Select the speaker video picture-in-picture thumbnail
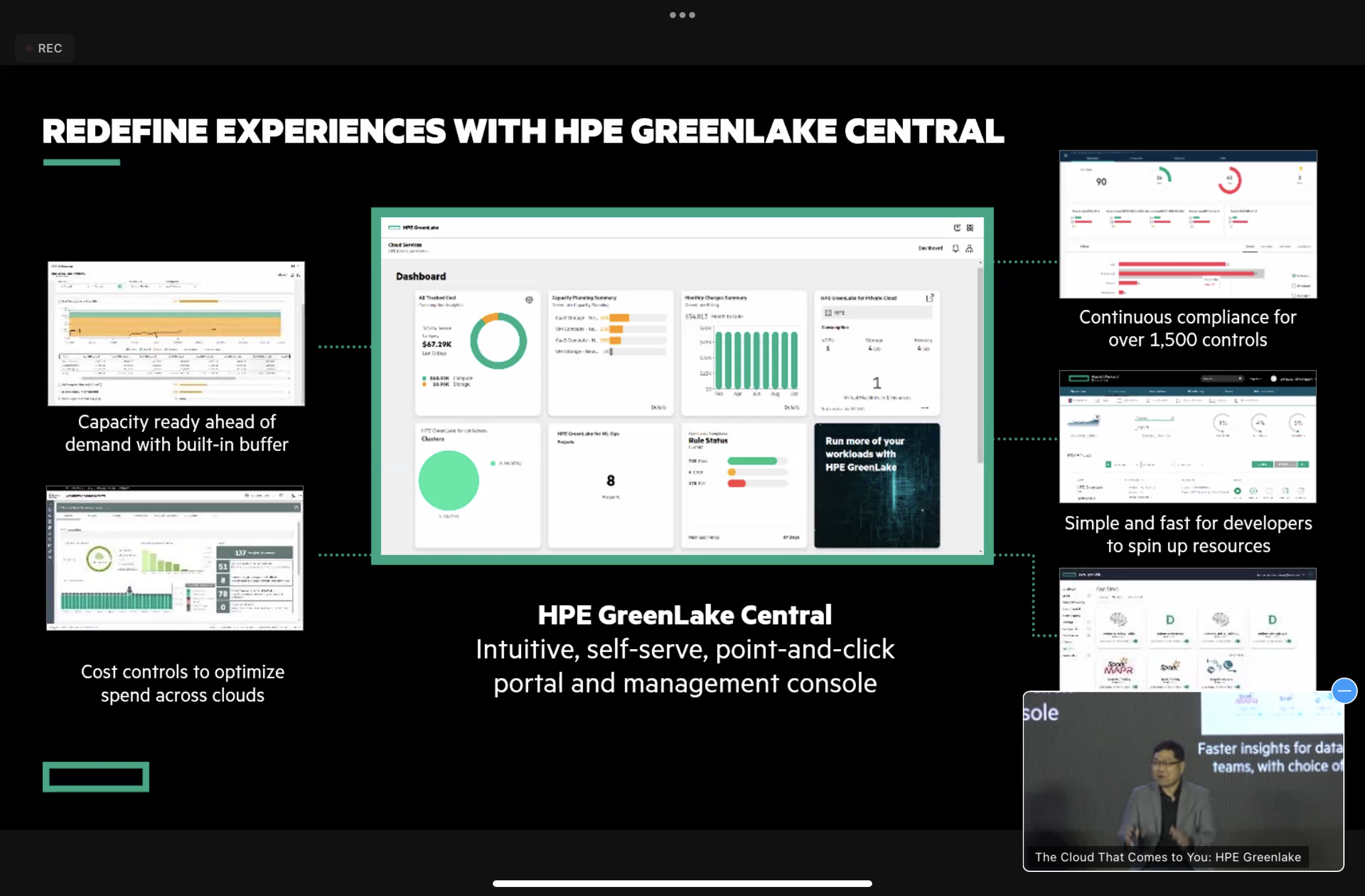 click(x=1183, y=780)
